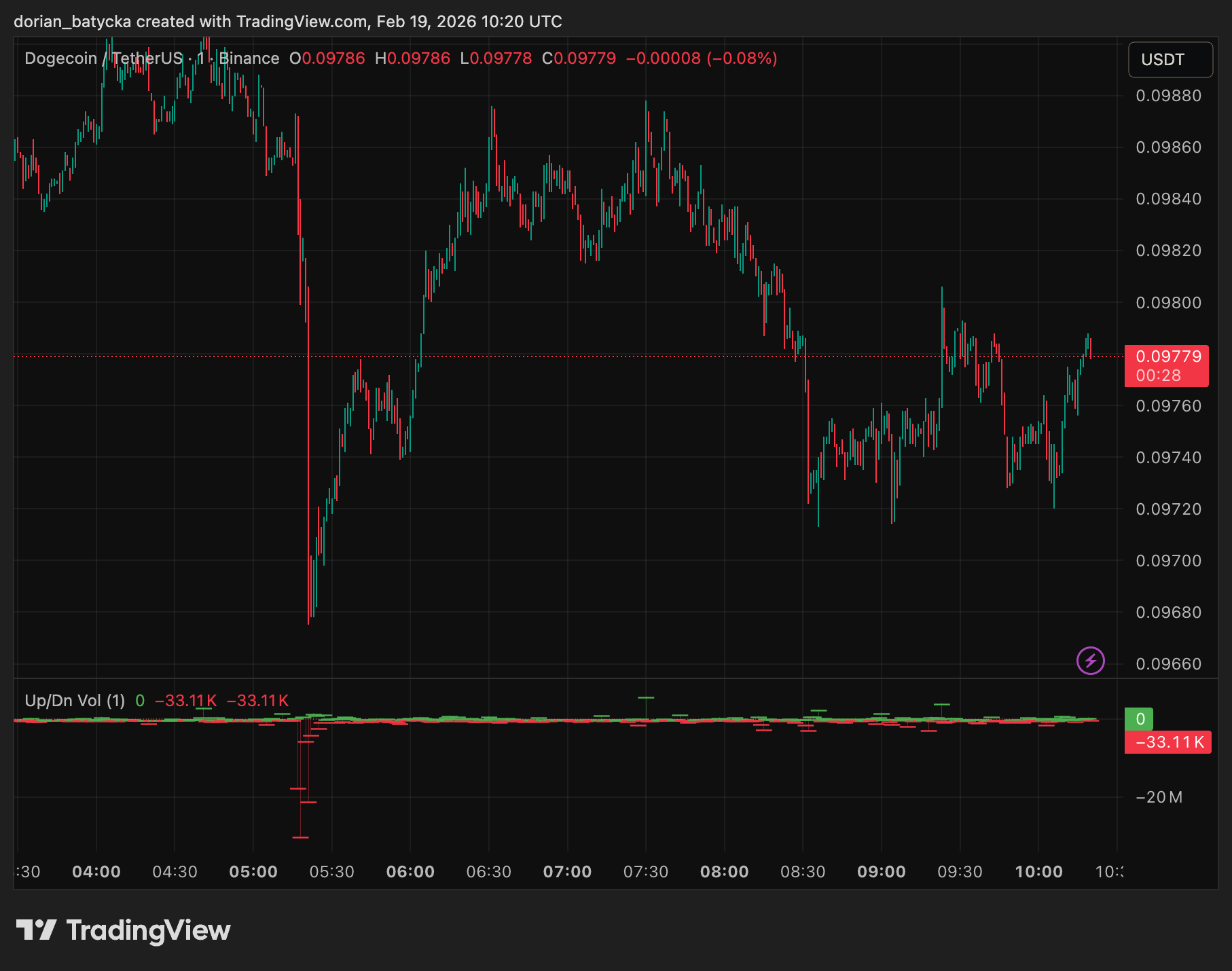Click the TradingView logo icon
Viewport: 1232px width, 971px height.
click(36, 930)
